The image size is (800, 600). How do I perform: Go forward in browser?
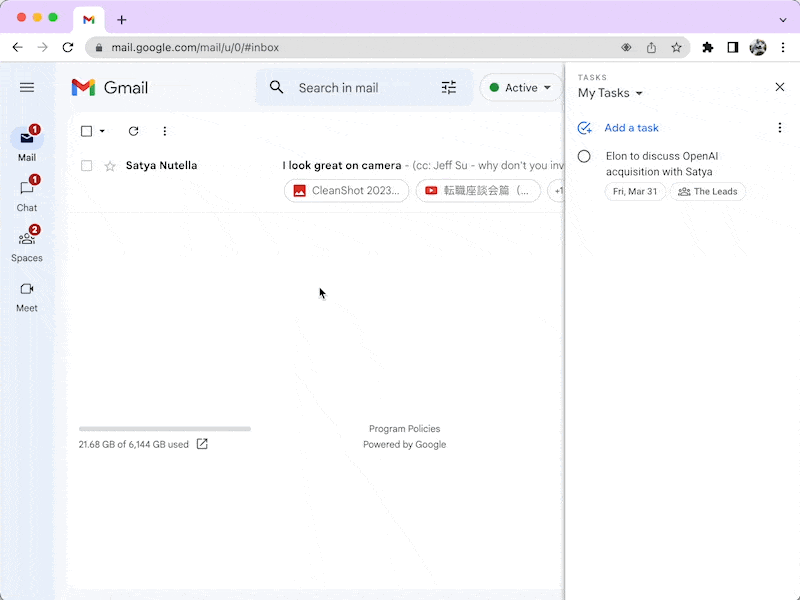point(43,47)
